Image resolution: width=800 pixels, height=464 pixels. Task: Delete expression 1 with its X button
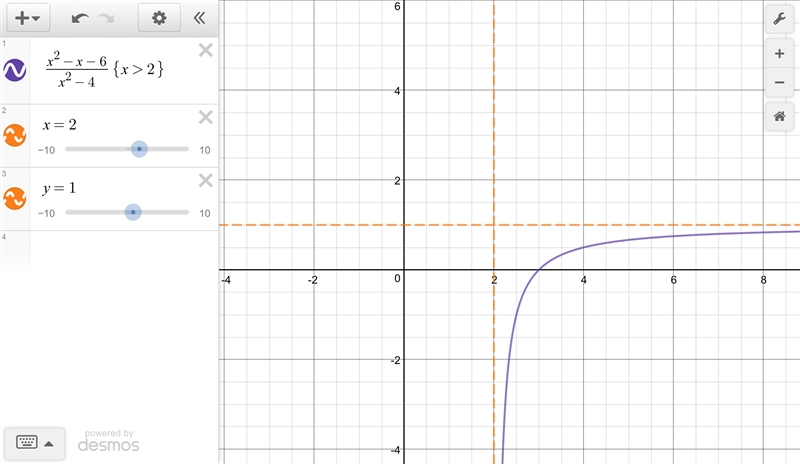[x=206, y=50]
